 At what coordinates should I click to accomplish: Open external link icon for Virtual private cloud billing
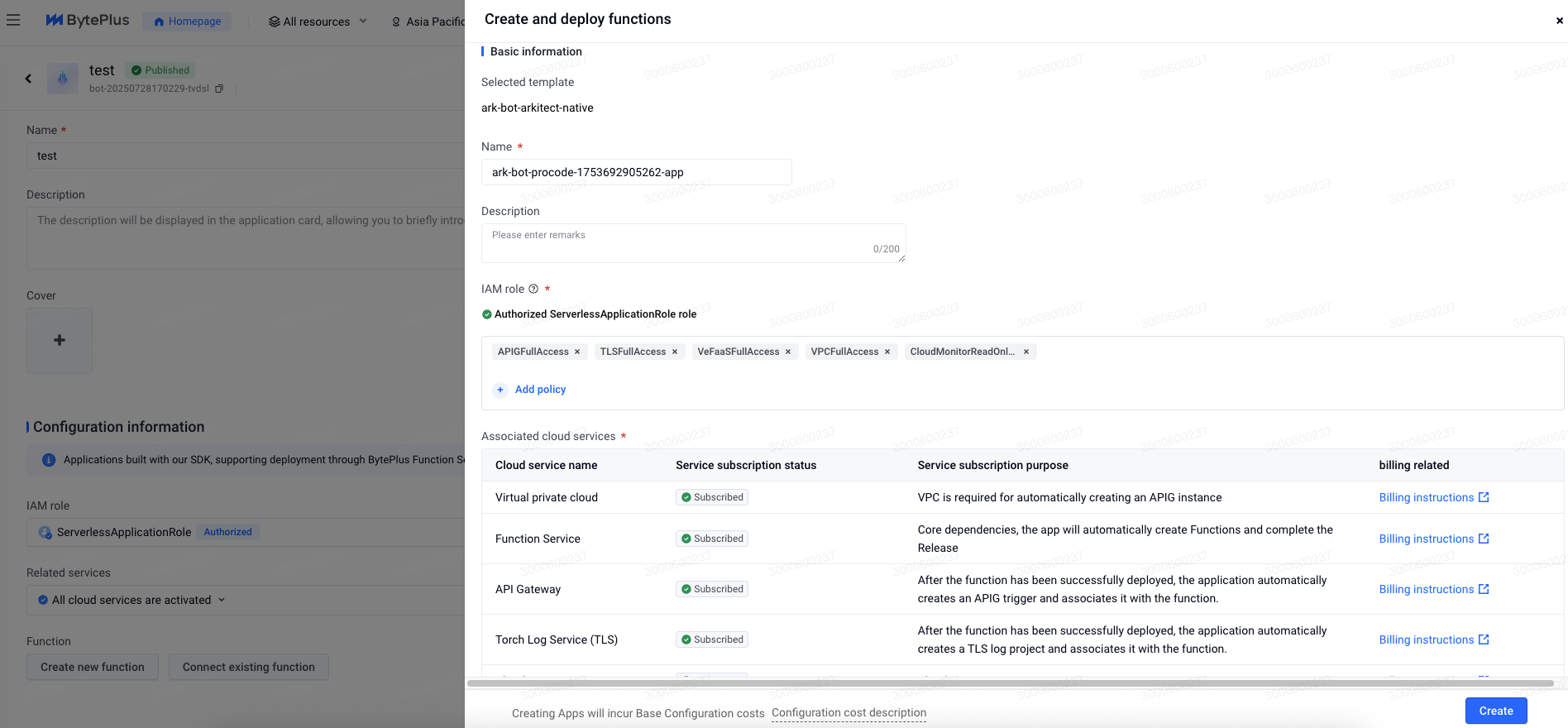[1484, 497]
